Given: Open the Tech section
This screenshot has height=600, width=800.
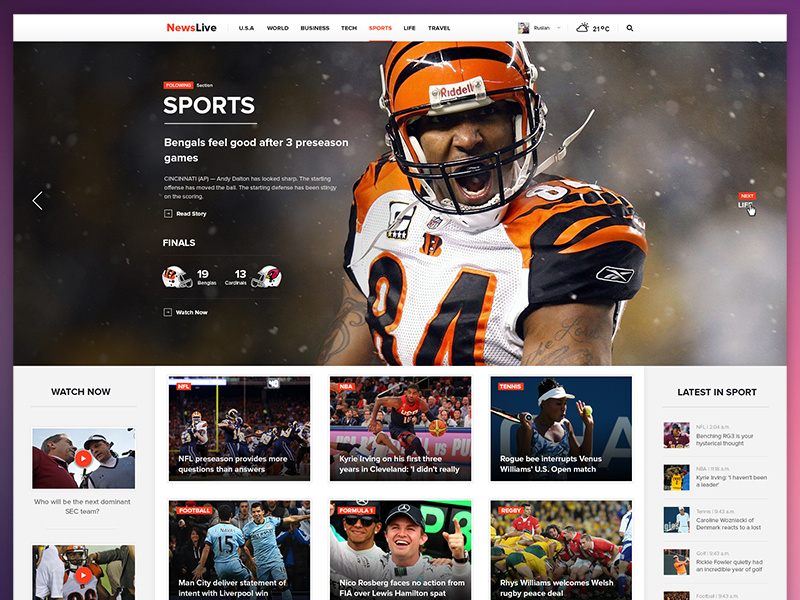Looking at the screenshot, I should point(349,28).
